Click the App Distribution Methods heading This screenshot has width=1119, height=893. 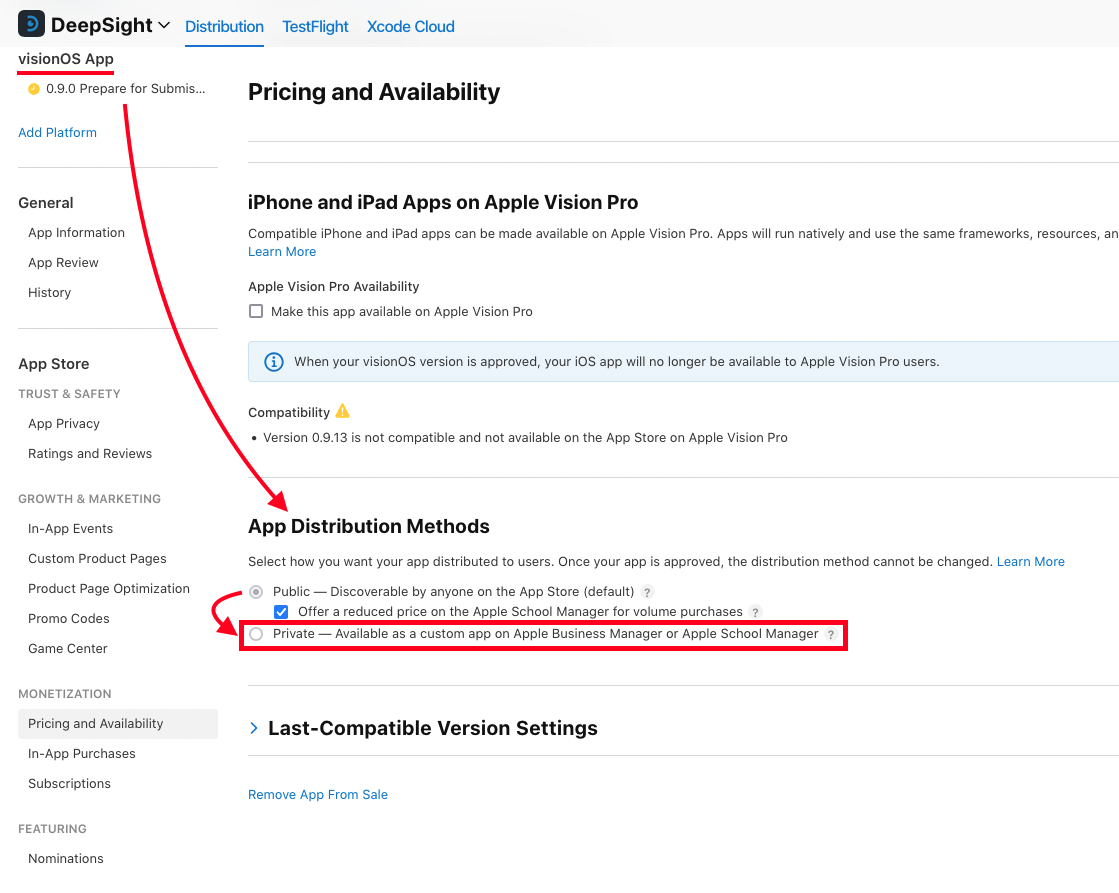click(x=368, y=526)
